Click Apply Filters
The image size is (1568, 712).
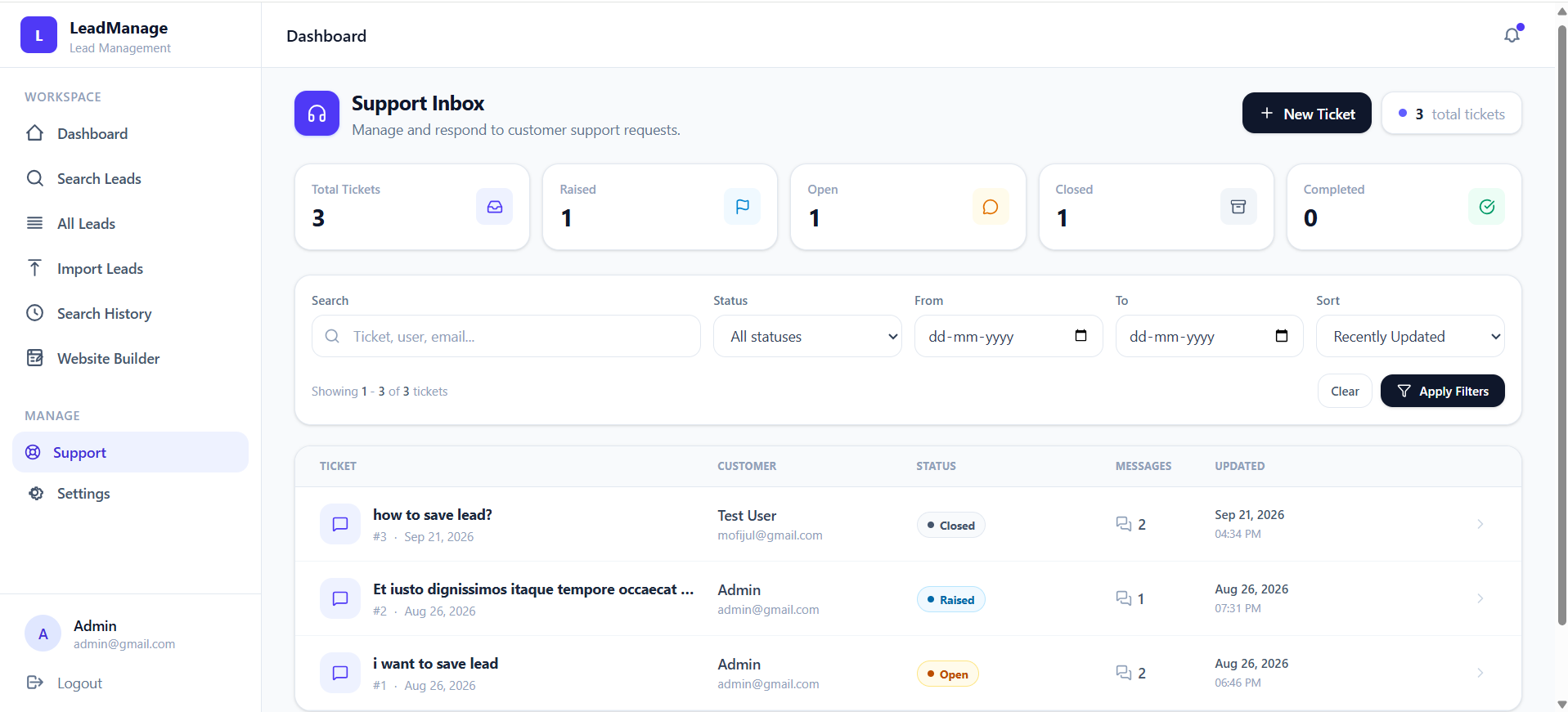tap(1442, 391)
